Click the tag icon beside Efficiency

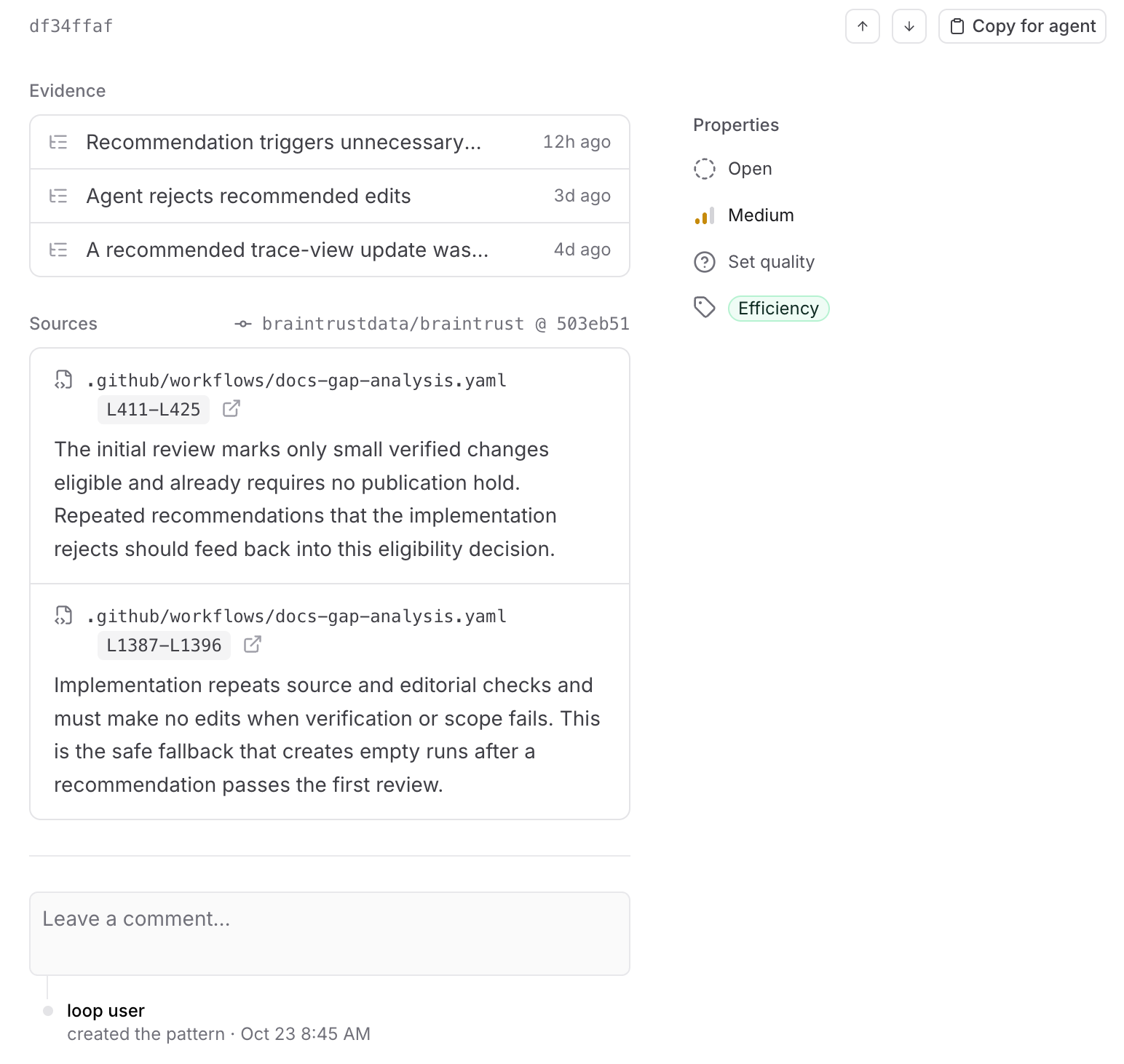pos(705,308)
